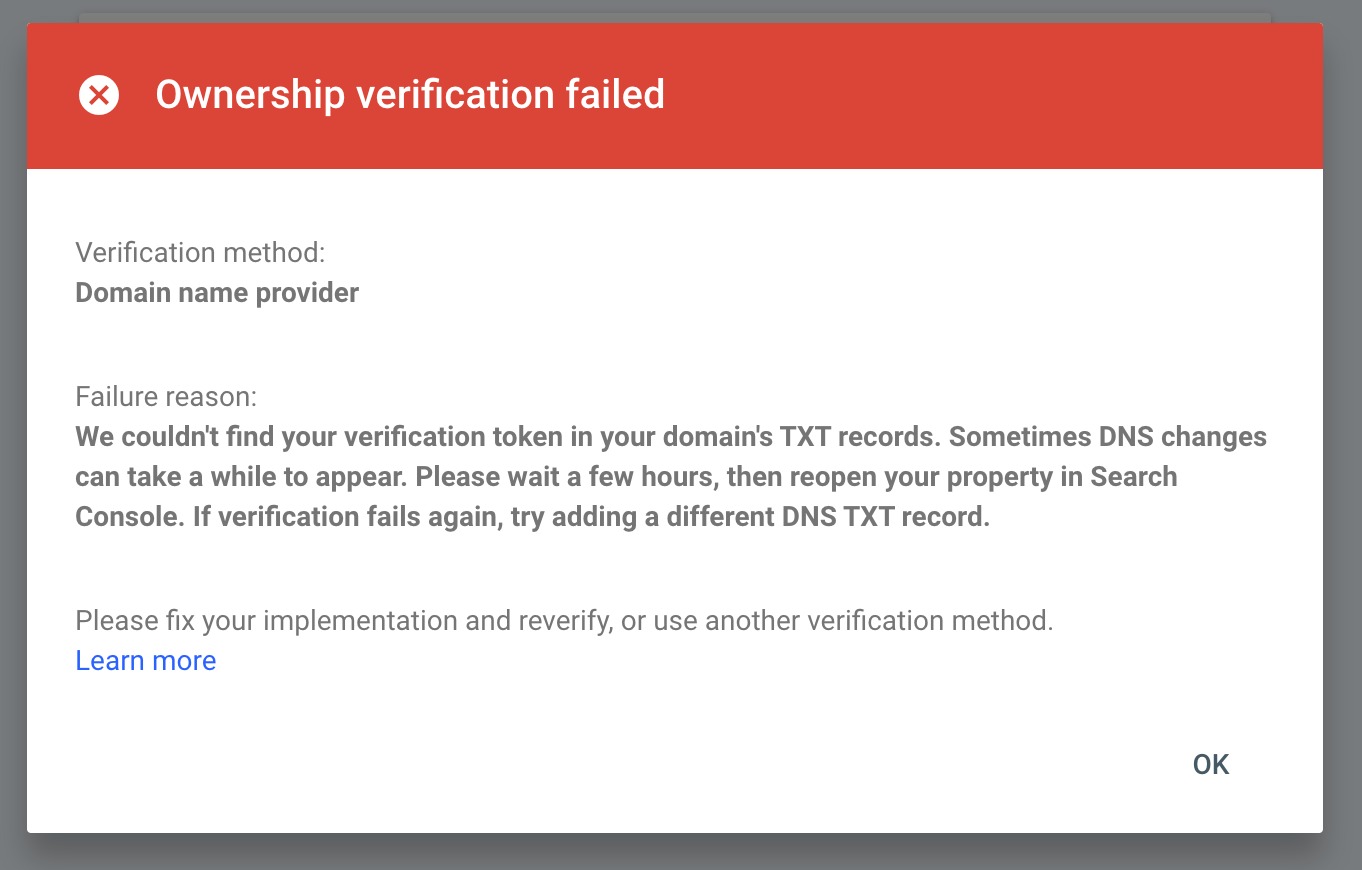
Task: Click the bold failure explanation paragraph
Action: 670,476
